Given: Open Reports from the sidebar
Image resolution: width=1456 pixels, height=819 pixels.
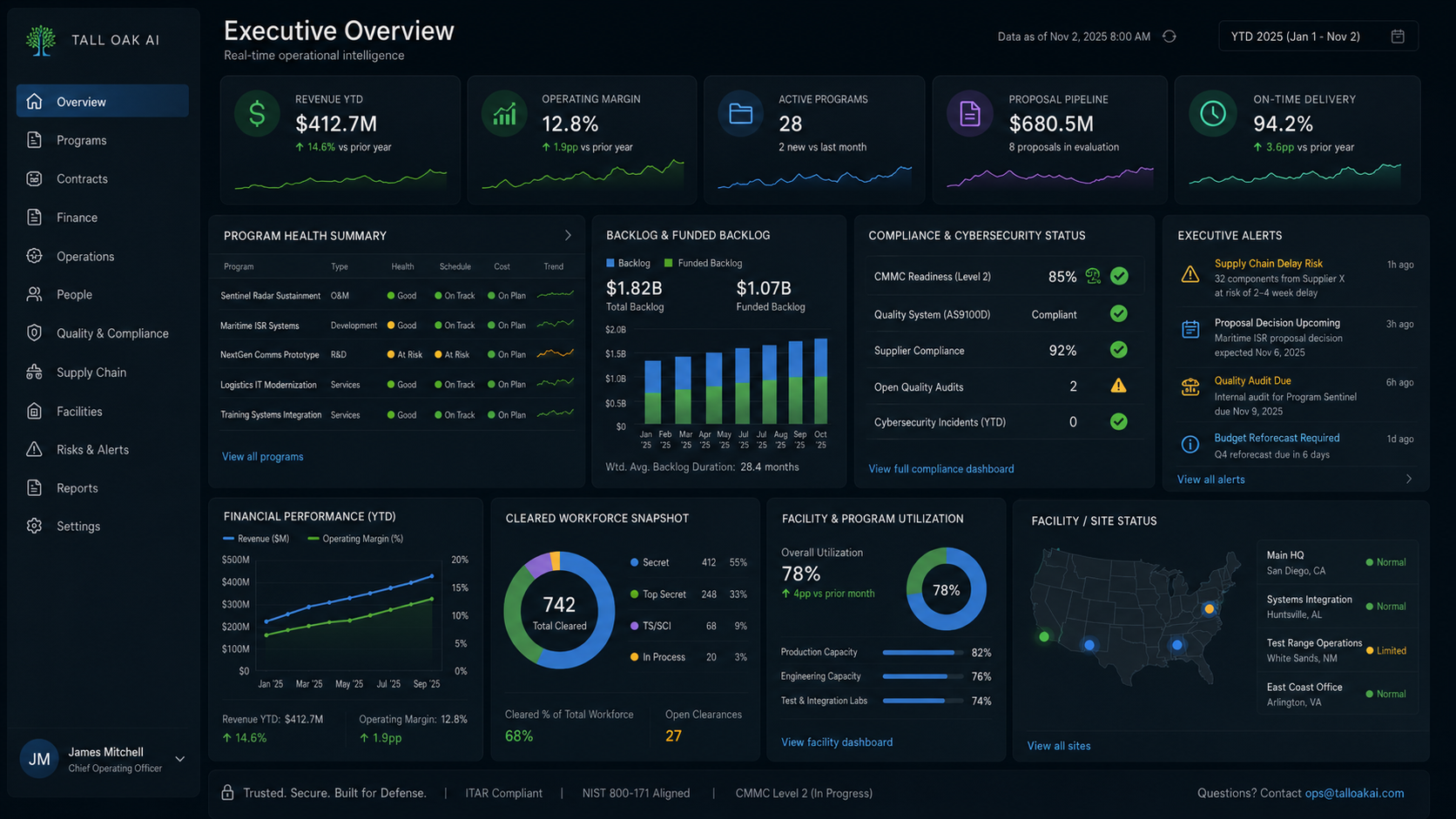Looking at the screenshot, I should (x=103, y=488).
